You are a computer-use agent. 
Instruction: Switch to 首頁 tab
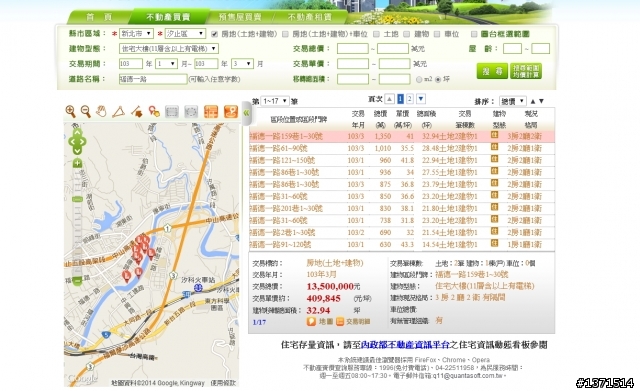click(x=99, y=17)
